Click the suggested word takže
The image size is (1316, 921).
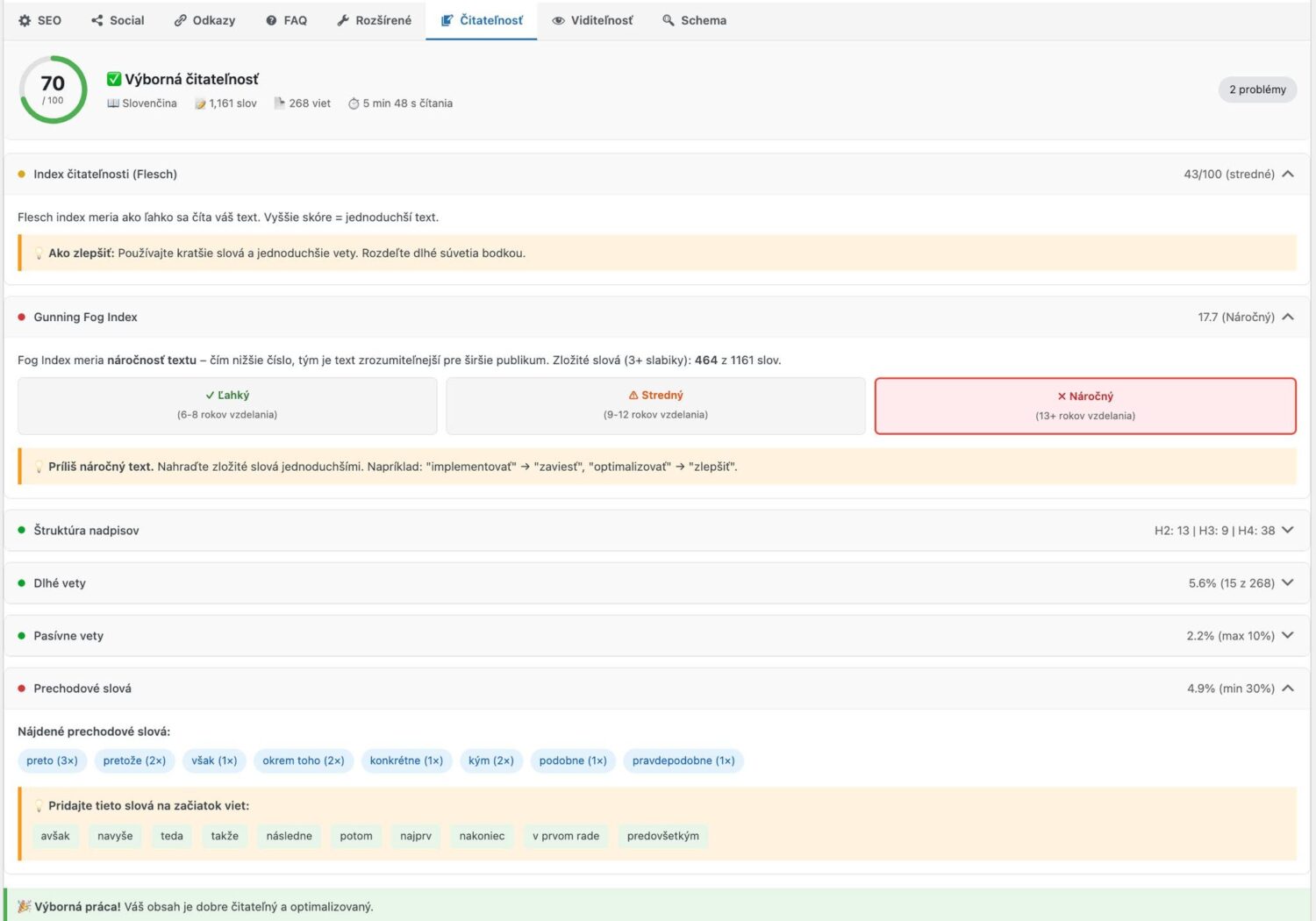point(225,836)
